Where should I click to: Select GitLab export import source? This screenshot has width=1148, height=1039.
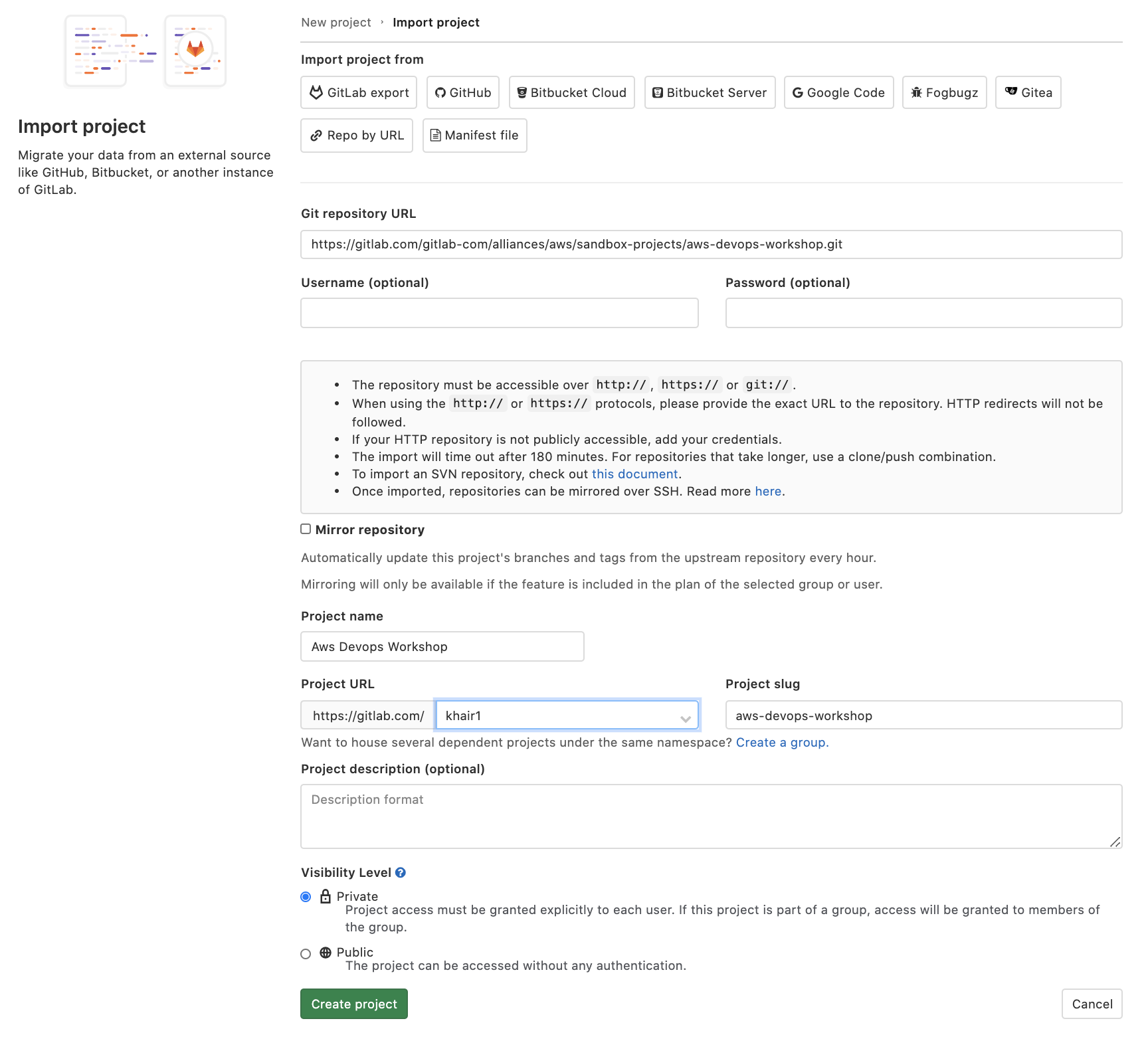[x=359, y=92]
